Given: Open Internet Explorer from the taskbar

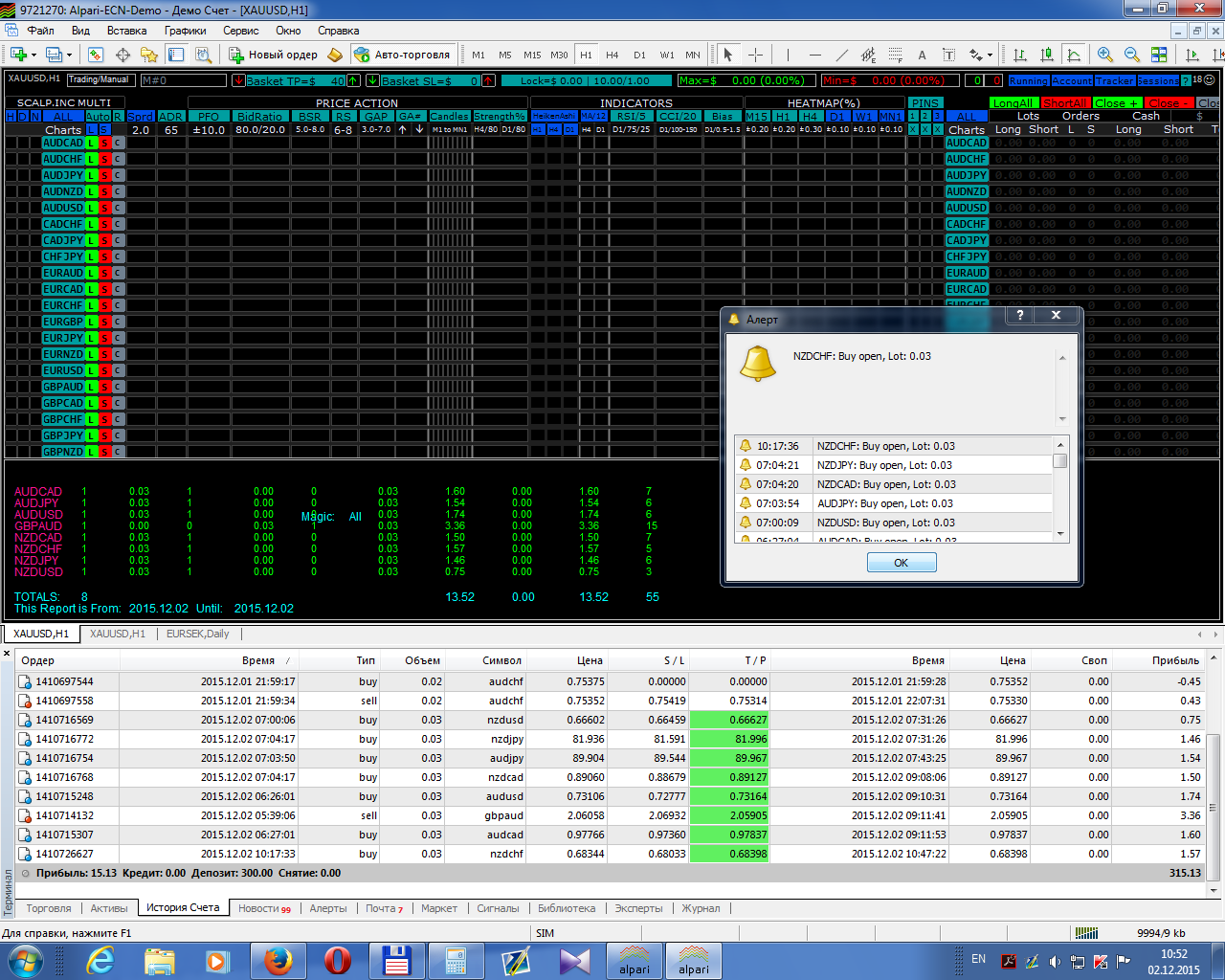Looking at the screenshot, I should click(x=100, y=960).
